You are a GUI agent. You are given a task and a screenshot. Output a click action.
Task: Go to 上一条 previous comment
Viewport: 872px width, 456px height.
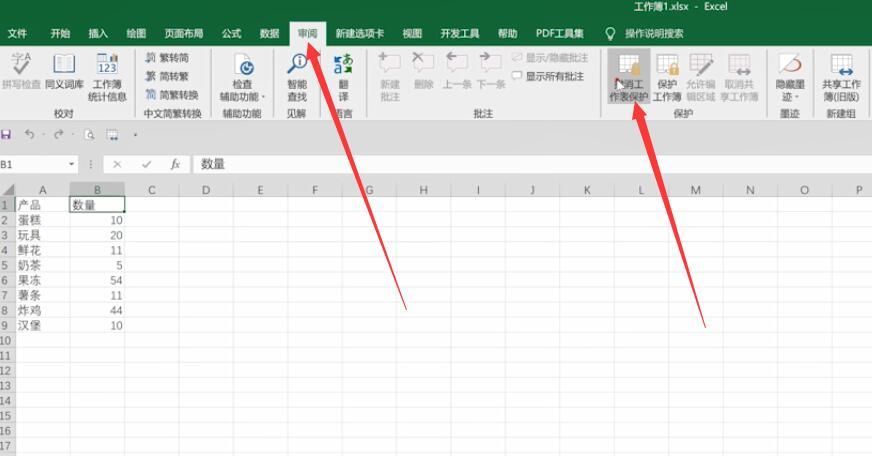point(457,71)
